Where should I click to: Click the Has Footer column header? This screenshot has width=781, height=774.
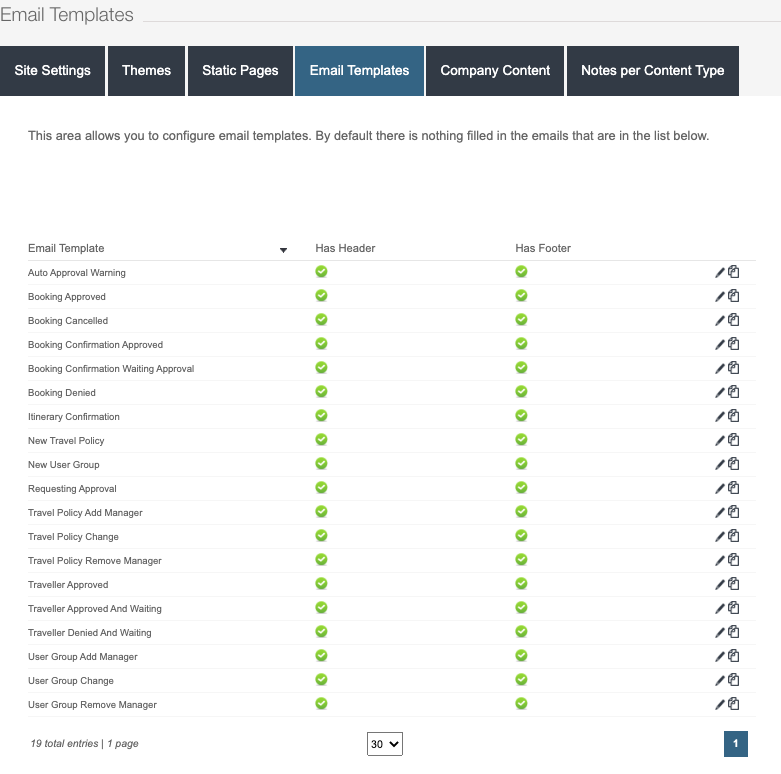coord(543,248)
